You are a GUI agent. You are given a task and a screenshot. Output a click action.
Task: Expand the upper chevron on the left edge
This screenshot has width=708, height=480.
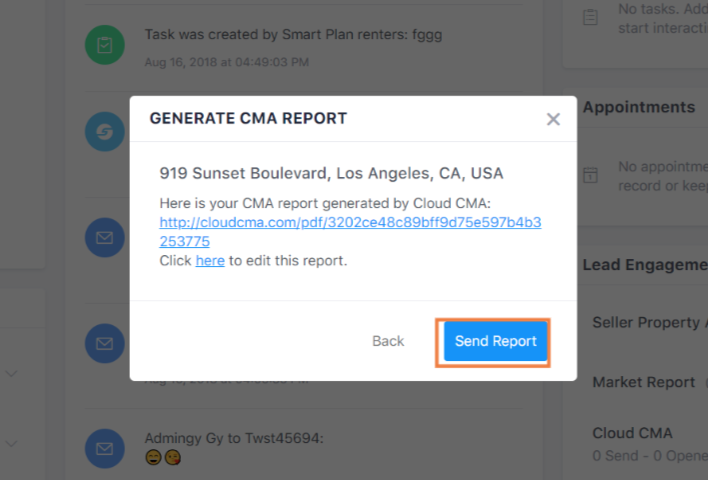coord(12,373)
